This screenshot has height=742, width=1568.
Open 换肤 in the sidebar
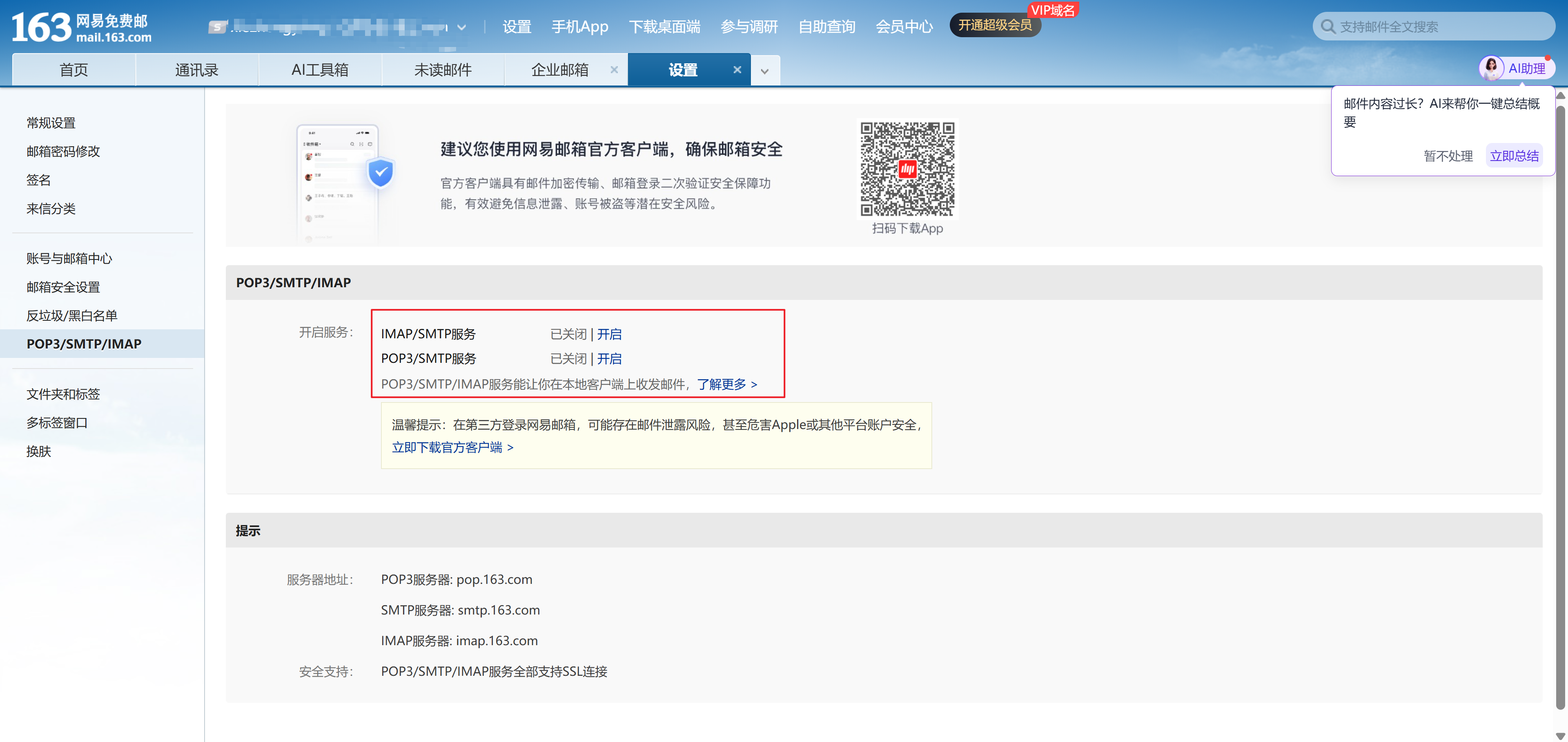tap(38, 452)
